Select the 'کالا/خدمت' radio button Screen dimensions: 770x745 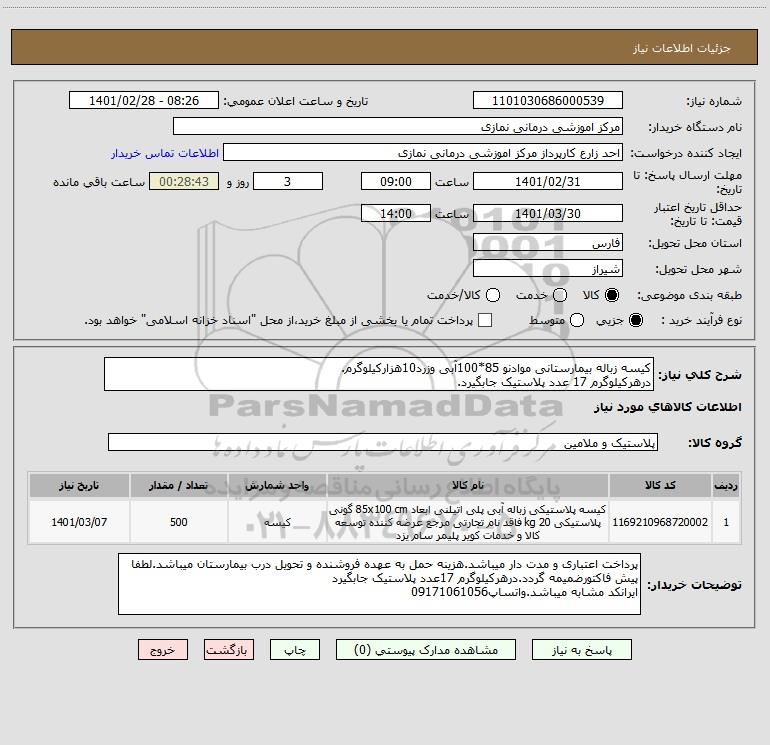point(493,295)
